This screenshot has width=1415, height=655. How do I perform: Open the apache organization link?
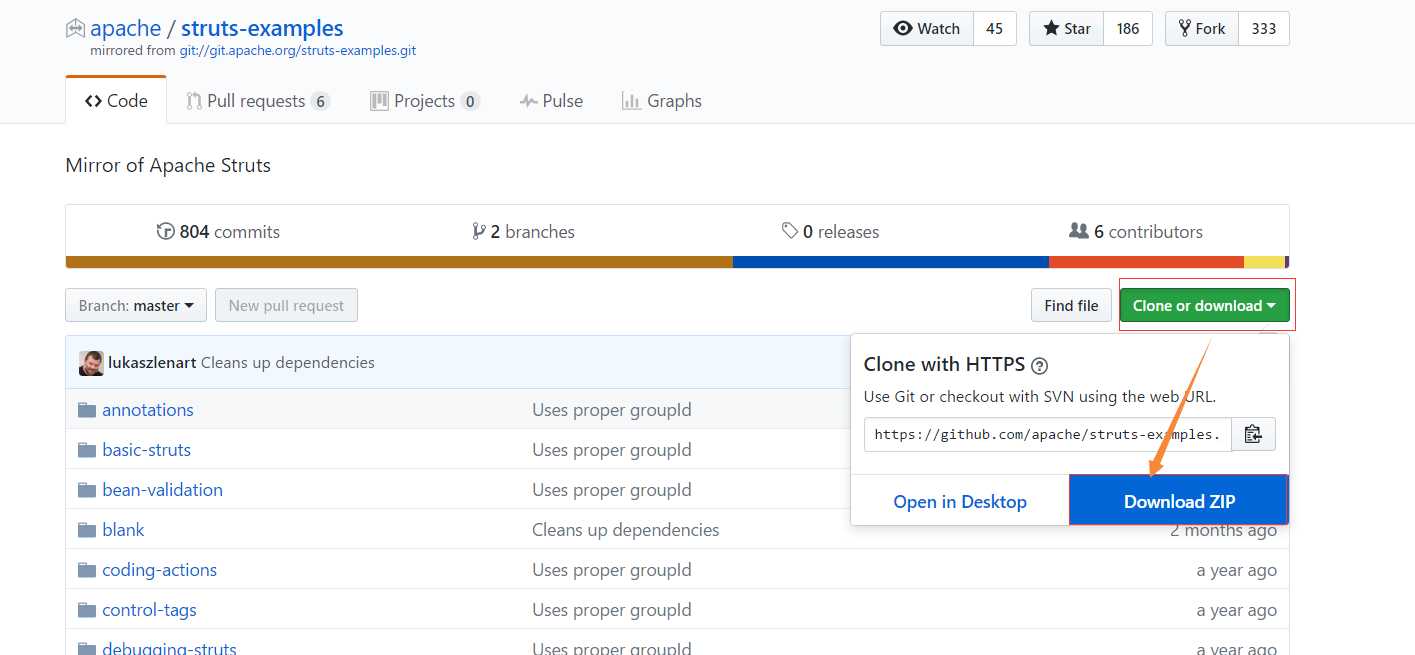click(x=126, y=29)
